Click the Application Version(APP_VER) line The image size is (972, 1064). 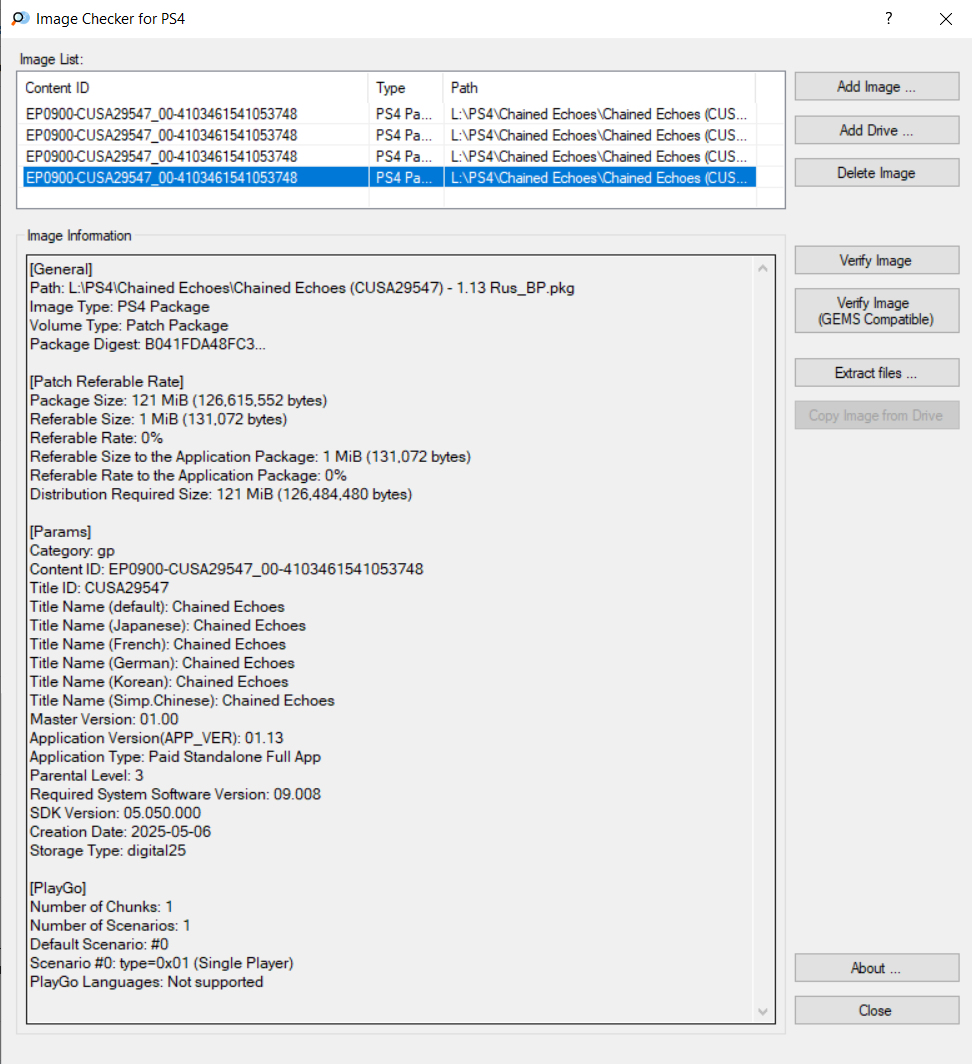[x=157, y=738]
